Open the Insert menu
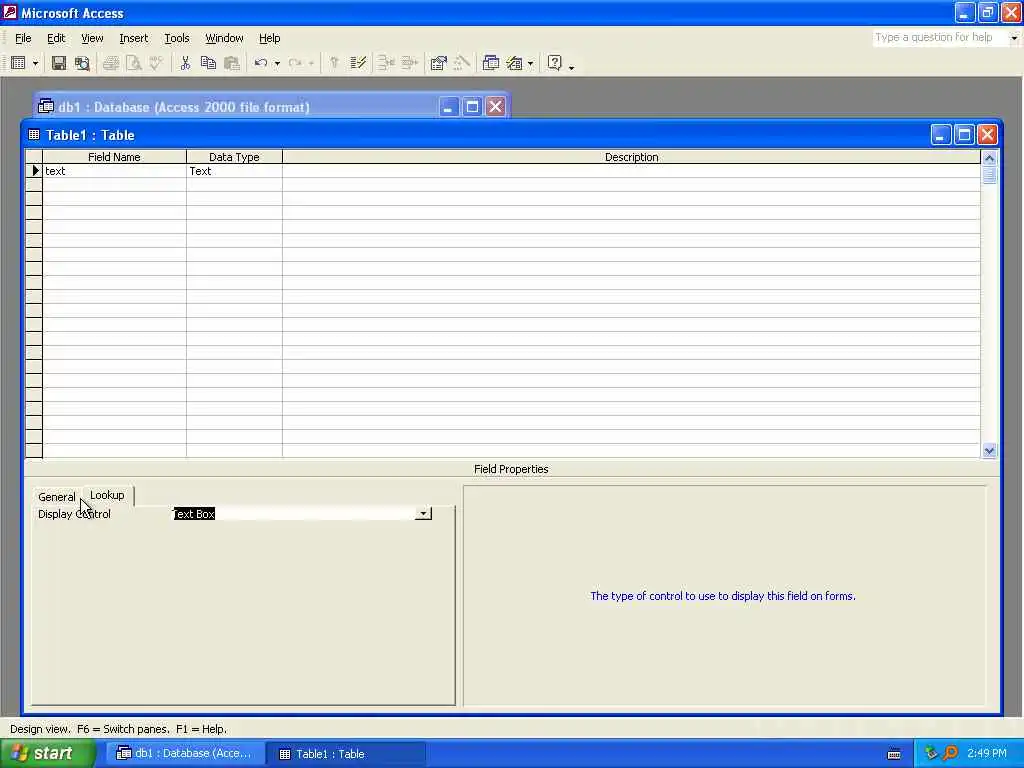The height and width of the screenshot is (768, 1024). 134,38
